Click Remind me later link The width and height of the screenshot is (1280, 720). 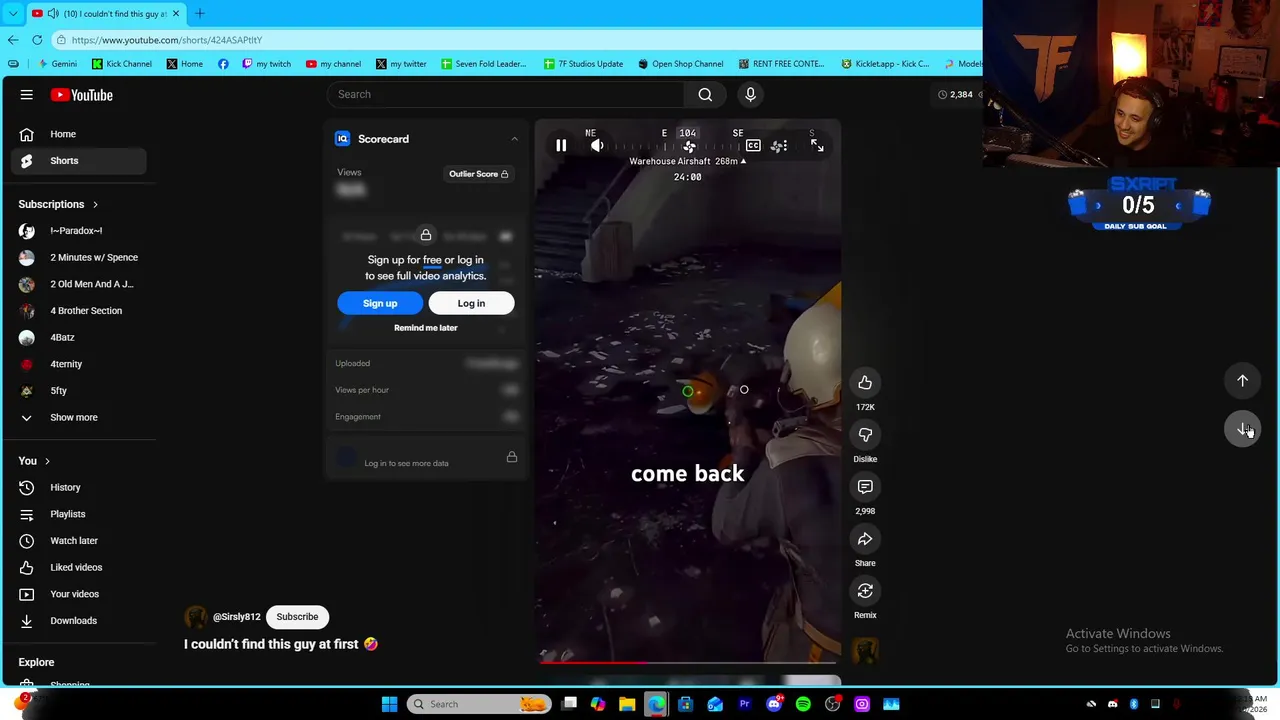point(425,328)
